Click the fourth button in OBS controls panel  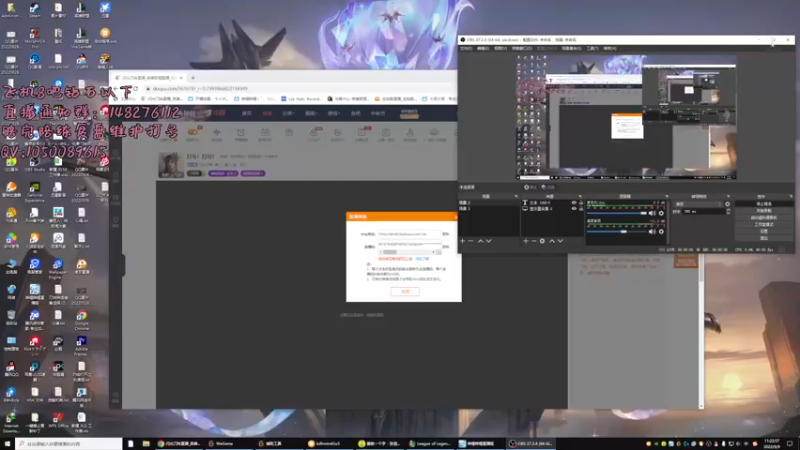tap(764, 224)
